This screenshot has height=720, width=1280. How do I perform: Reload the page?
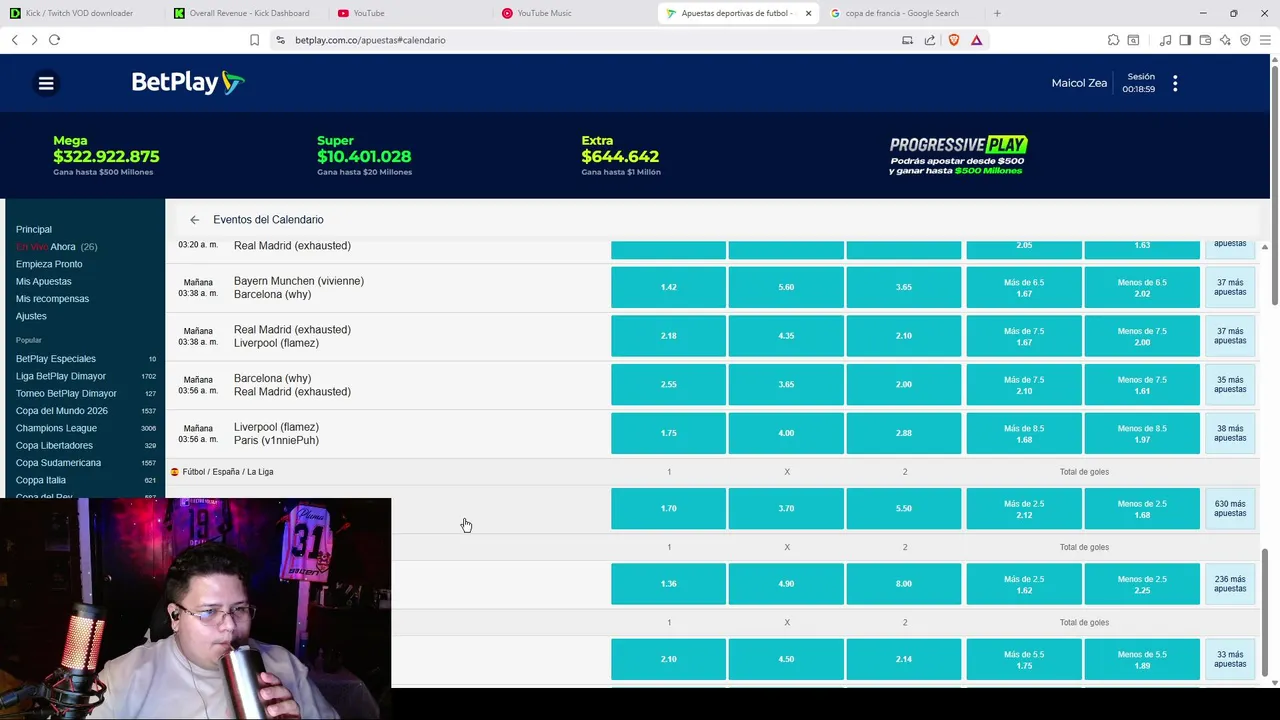54,40
